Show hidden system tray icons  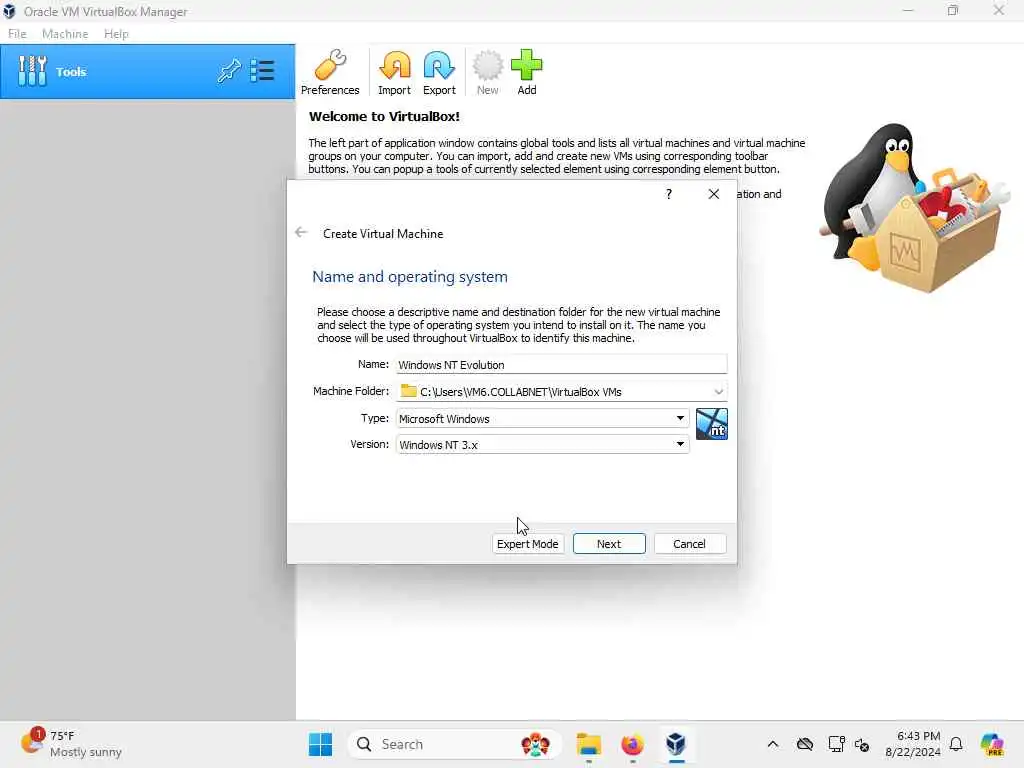[x=773, y=744]
